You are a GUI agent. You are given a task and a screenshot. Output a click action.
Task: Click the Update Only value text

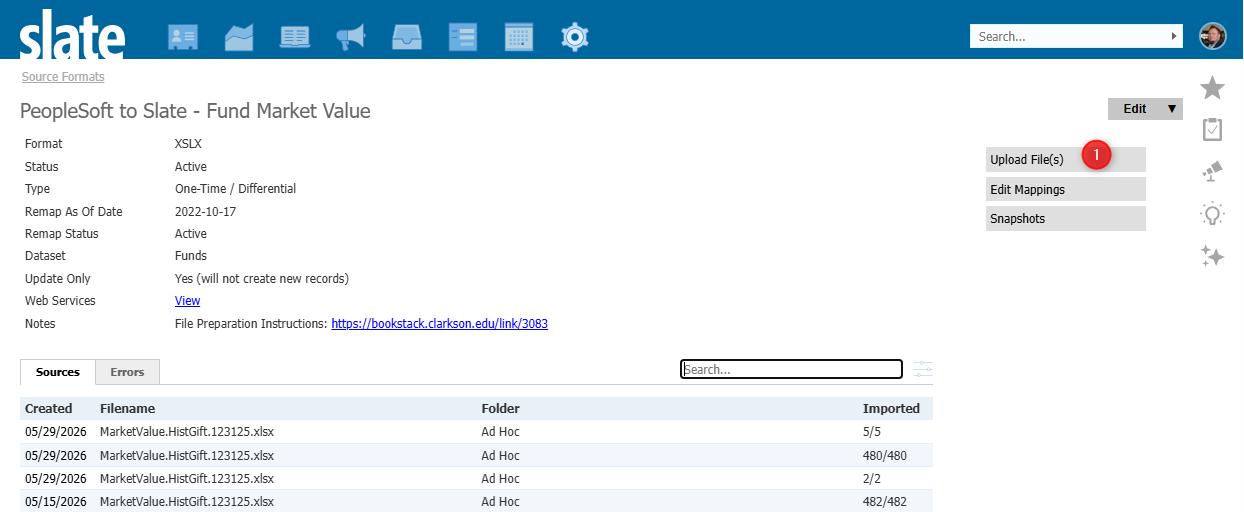pyautogui.click(x=262, y=279)
